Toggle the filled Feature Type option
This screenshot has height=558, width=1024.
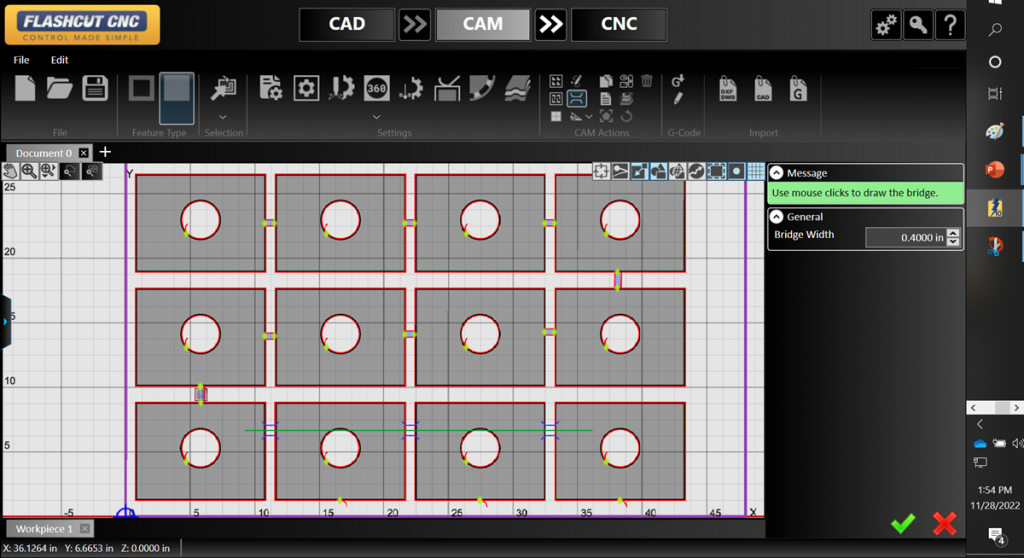coord(176,89)
